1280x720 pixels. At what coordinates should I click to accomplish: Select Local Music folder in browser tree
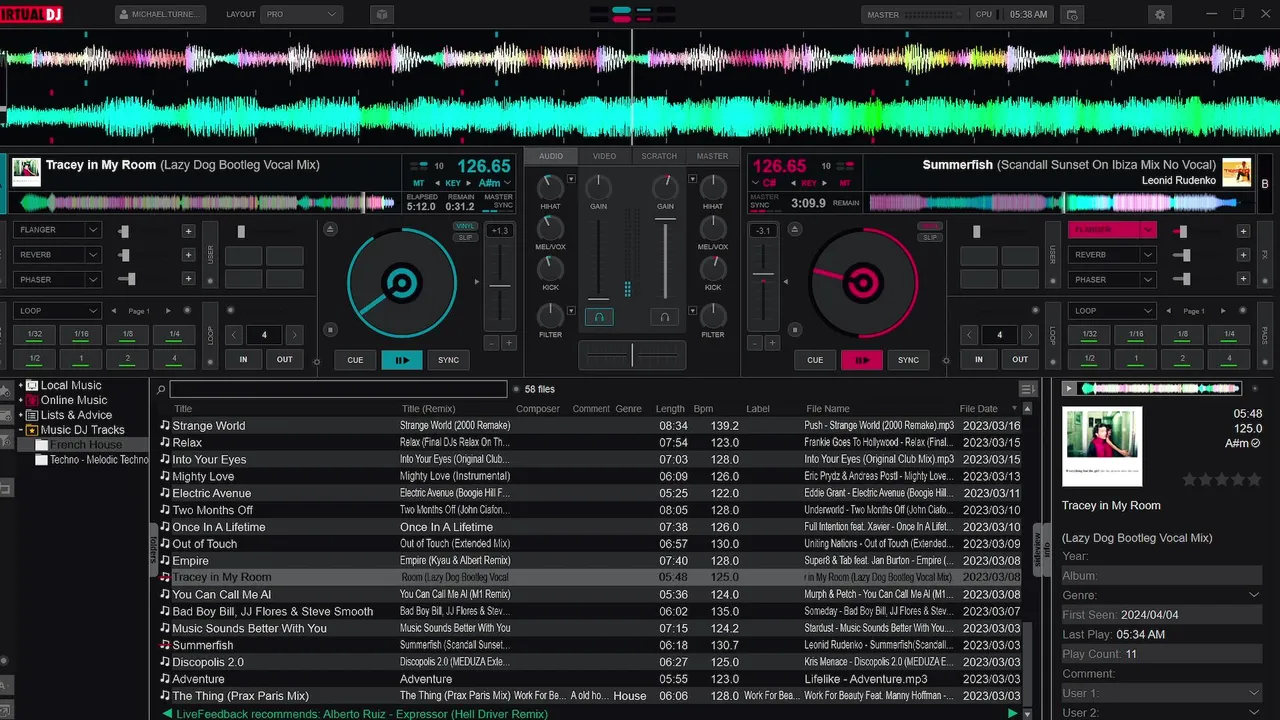point(71,385)
